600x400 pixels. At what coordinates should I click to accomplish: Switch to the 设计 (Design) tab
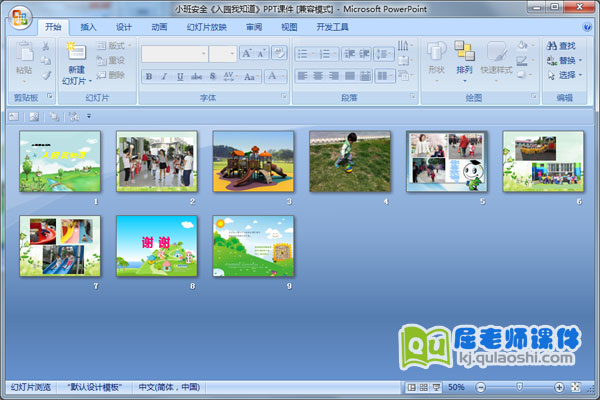[x=124, y=27]
